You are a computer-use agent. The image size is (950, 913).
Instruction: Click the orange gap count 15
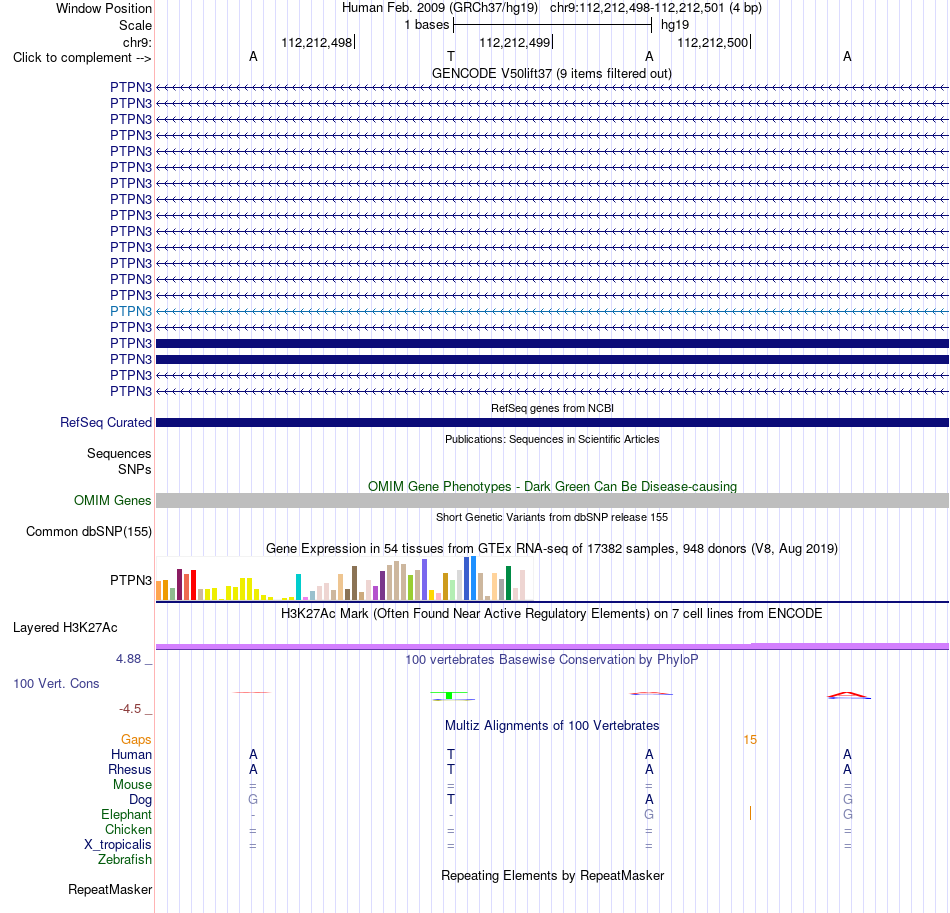[750, 740]
